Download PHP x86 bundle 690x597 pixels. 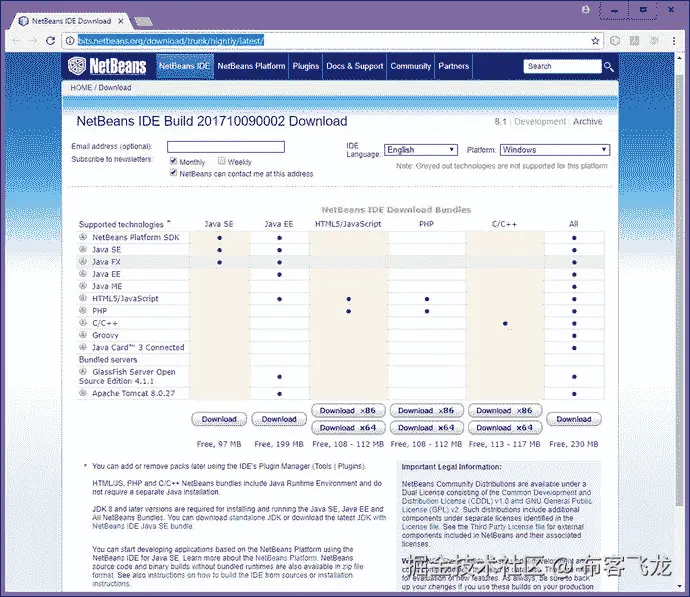(426, 410)
